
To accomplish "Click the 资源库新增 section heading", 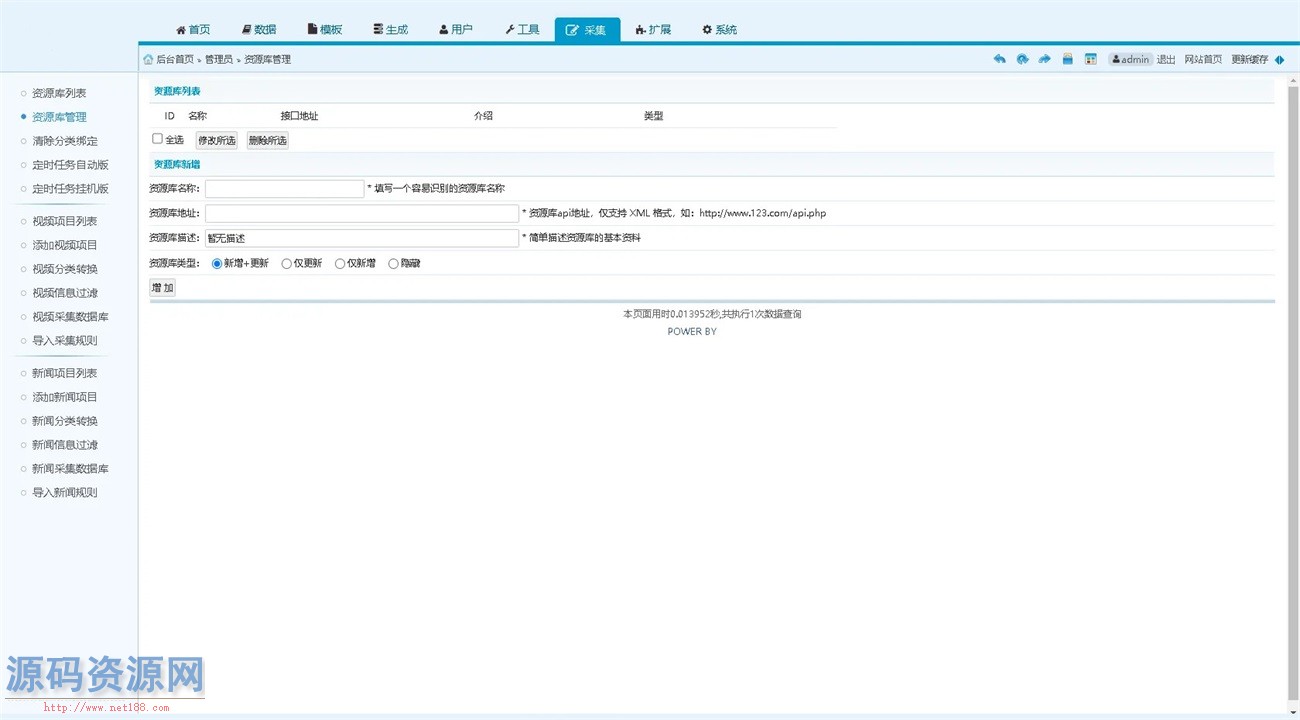I will click(x=177, y=164).
